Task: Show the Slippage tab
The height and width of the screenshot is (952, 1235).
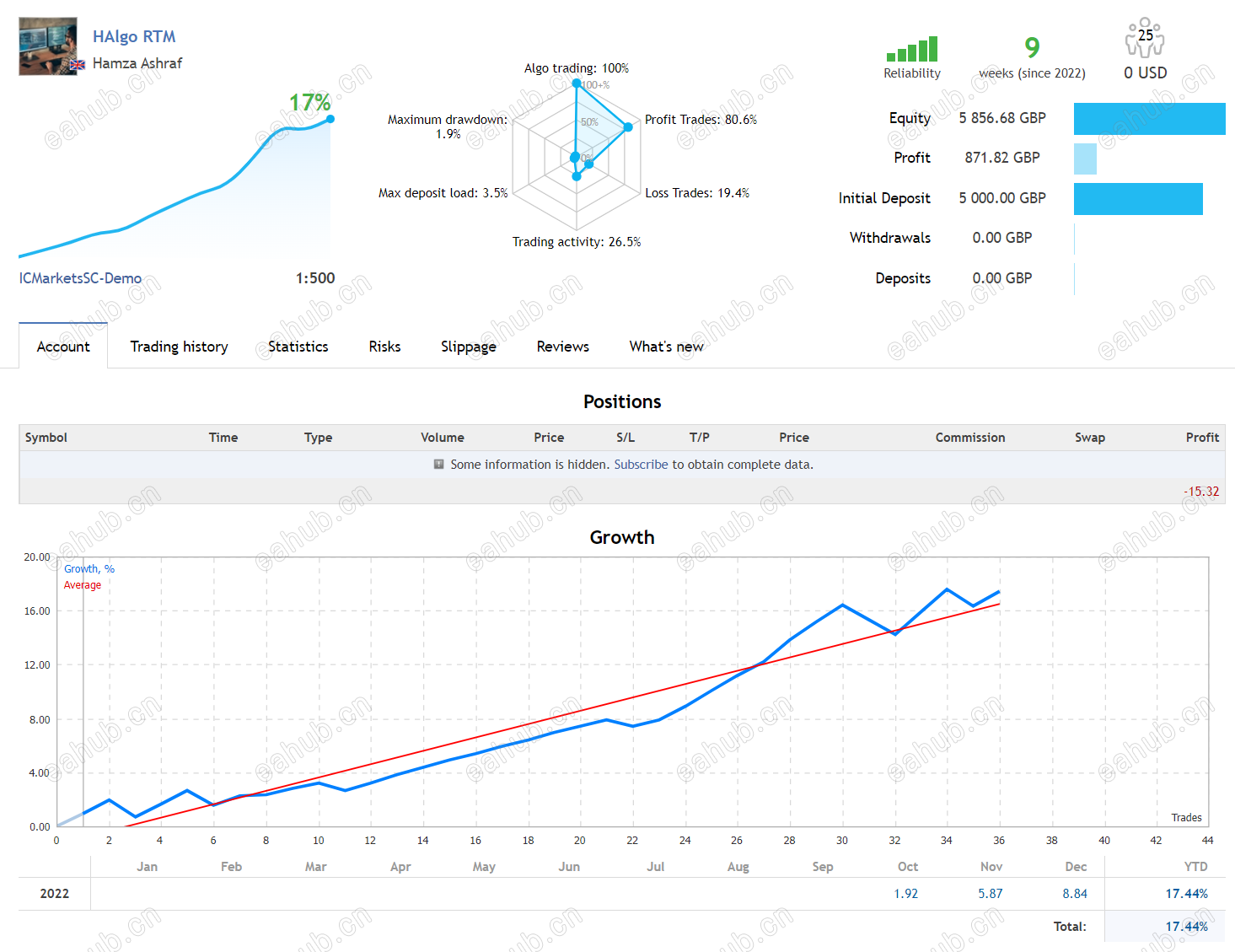Action: coord(469,347)
